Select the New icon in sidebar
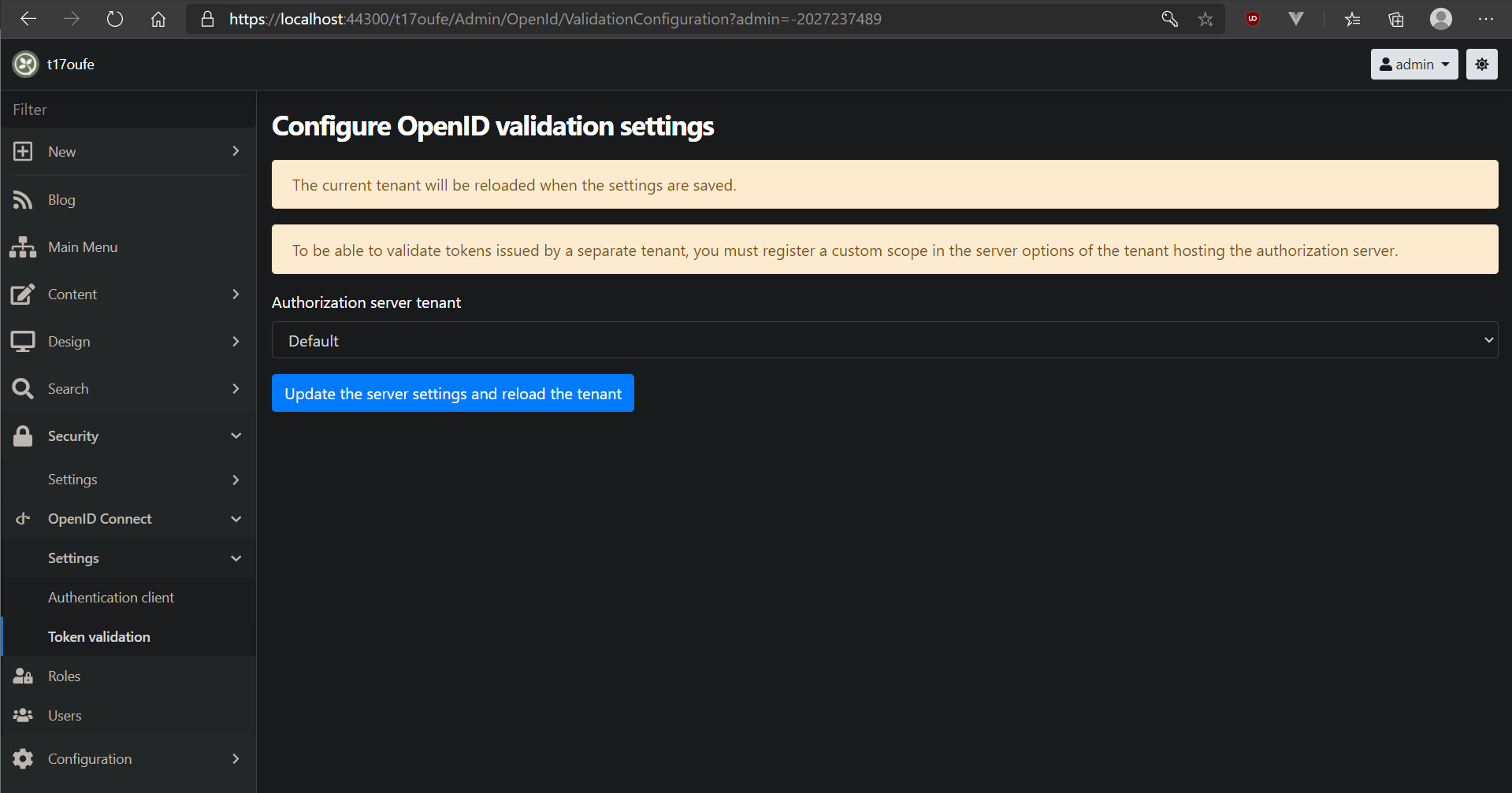The image size is (1512, 793). click(x=22, y=151)
